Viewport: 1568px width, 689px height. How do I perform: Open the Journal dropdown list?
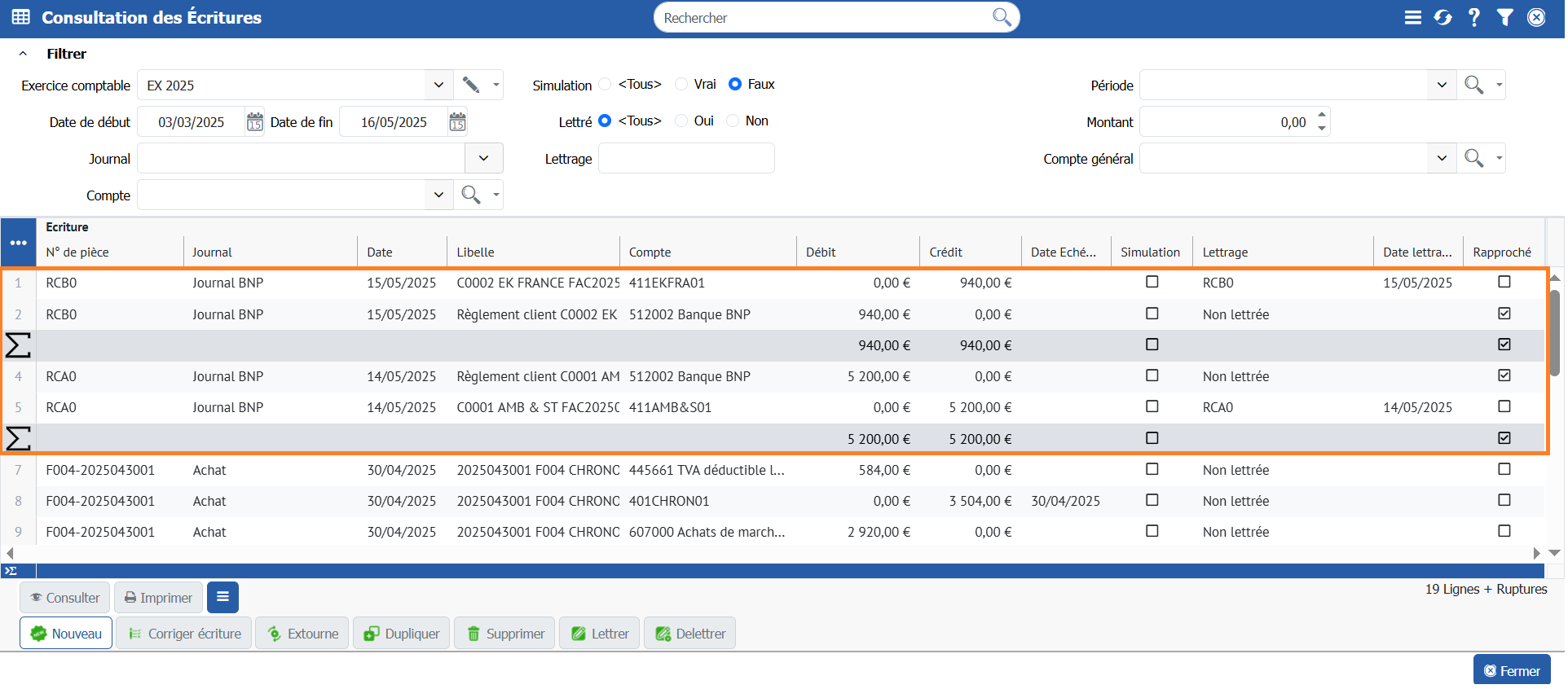pyautogui.click(x=485, y=159)
